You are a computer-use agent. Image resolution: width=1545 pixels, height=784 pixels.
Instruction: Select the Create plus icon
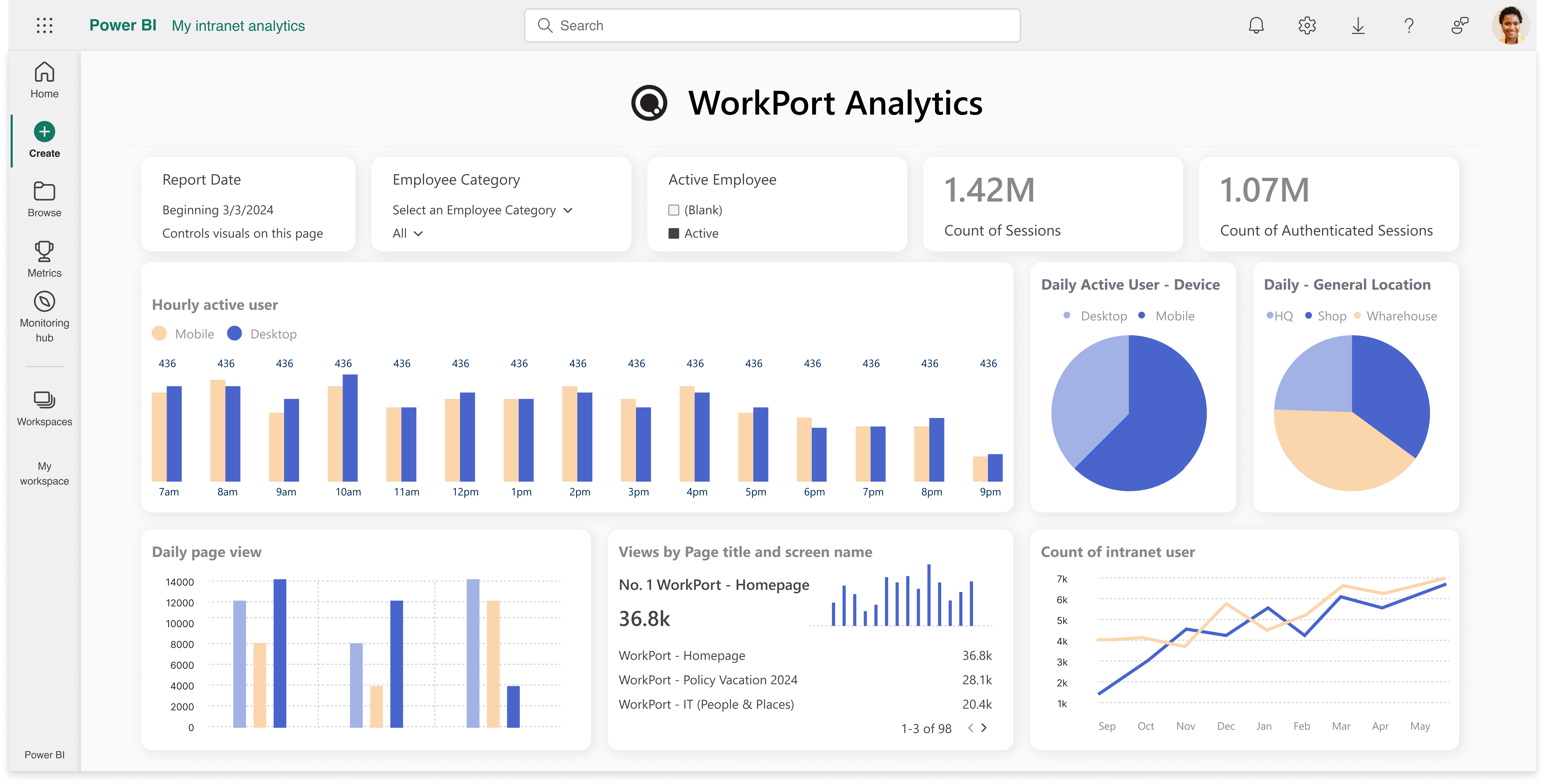[x=44, y=131]
